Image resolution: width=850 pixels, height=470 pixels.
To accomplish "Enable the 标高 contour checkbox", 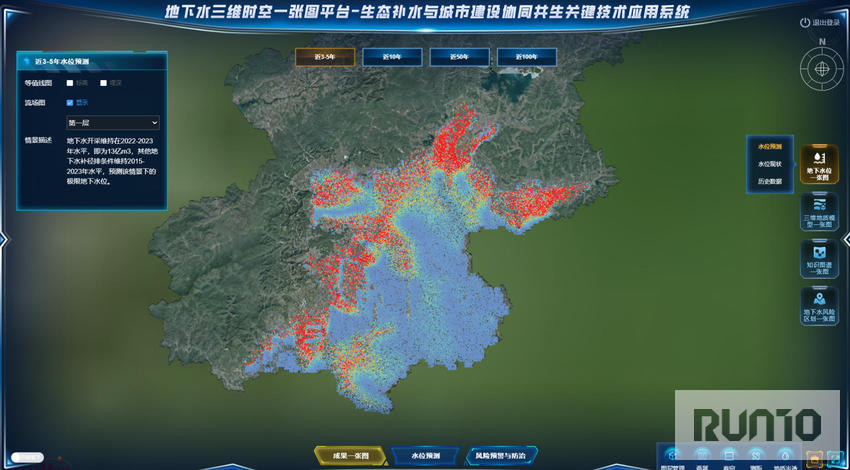I will (x=70, y=83).
